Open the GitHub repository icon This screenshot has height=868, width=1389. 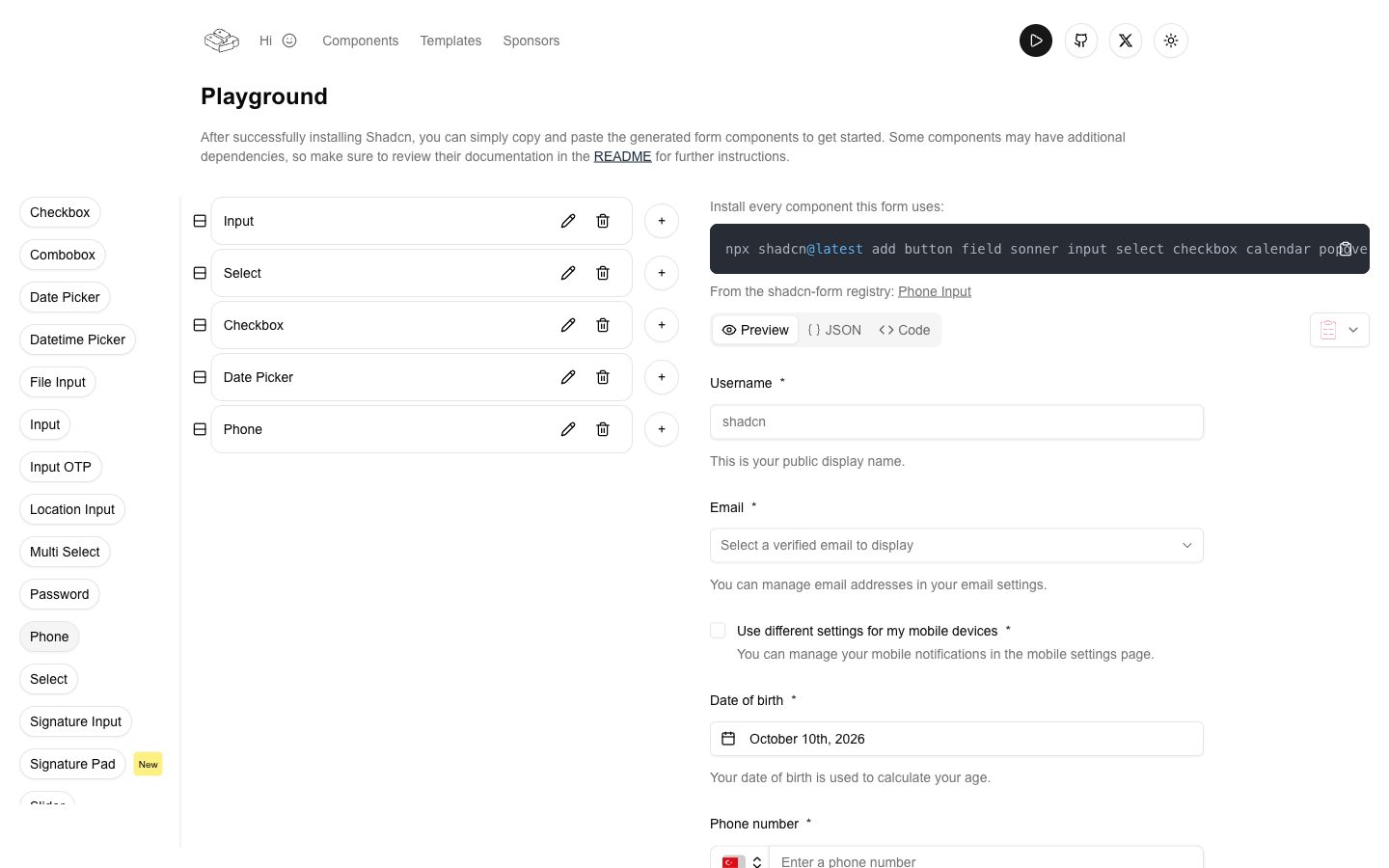1081,41
